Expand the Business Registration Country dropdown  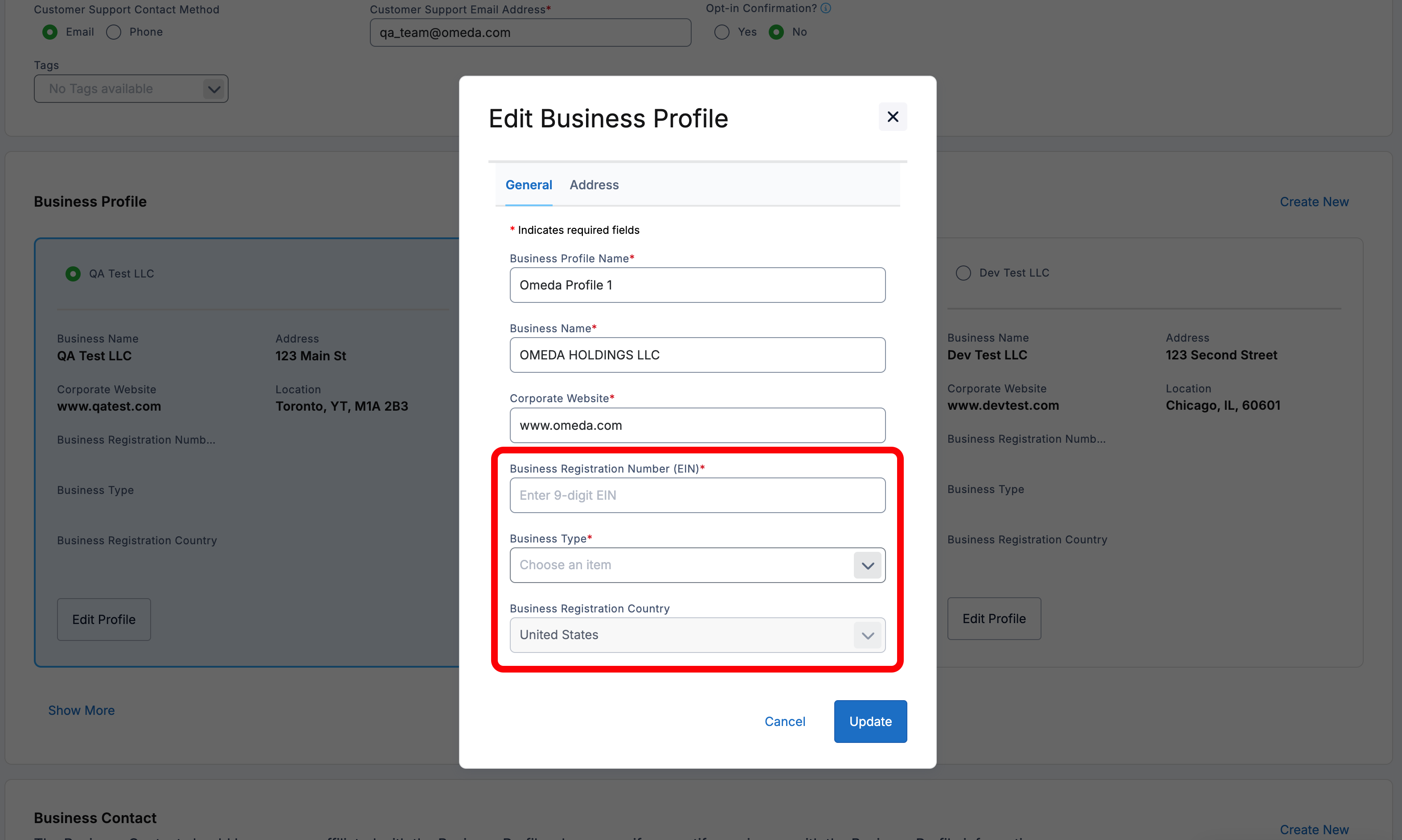click(x=868, y=635)
